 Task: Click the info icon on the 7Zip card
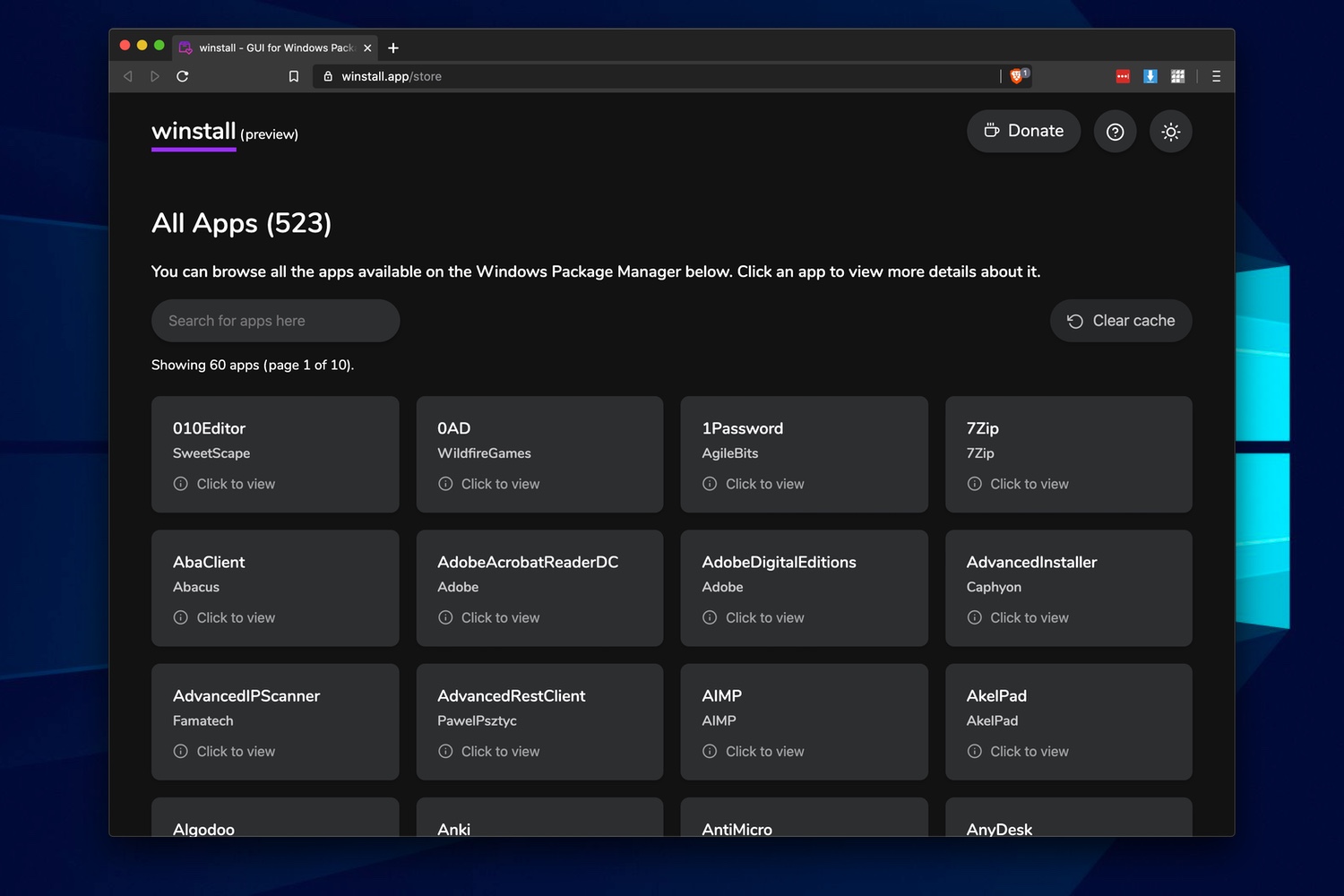[x=974, y=484]
